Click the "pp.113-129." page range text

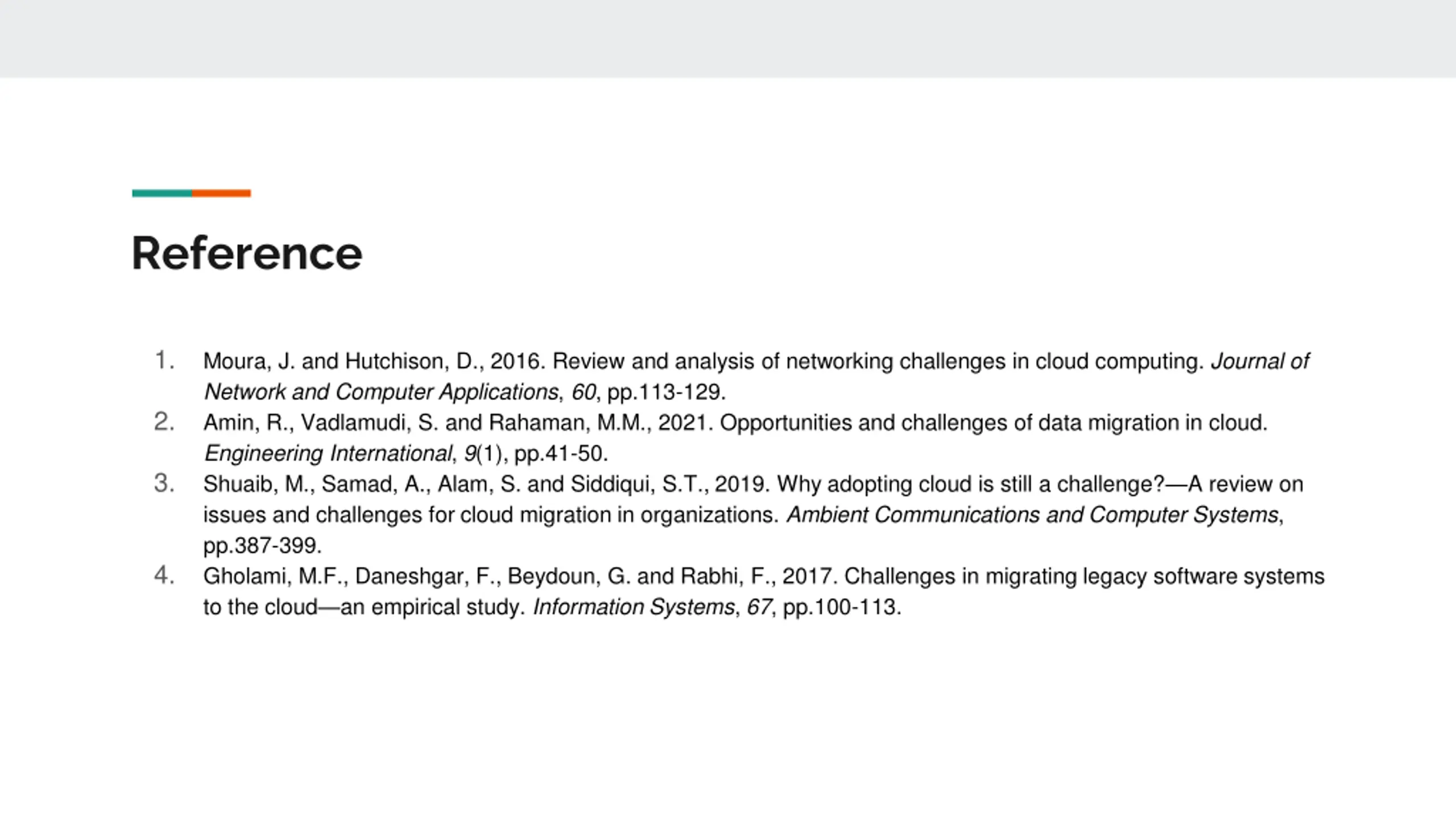click(x=667, y=392)
